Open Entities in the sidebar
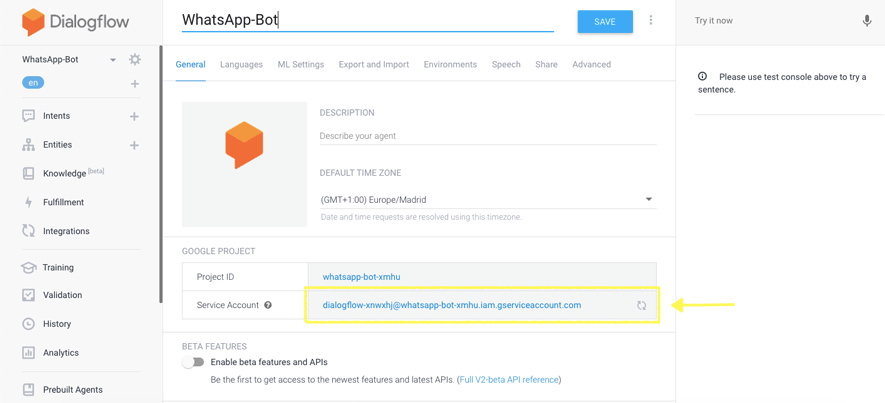Viewport: 885px width, 403px height. click(x=58, y=144)
